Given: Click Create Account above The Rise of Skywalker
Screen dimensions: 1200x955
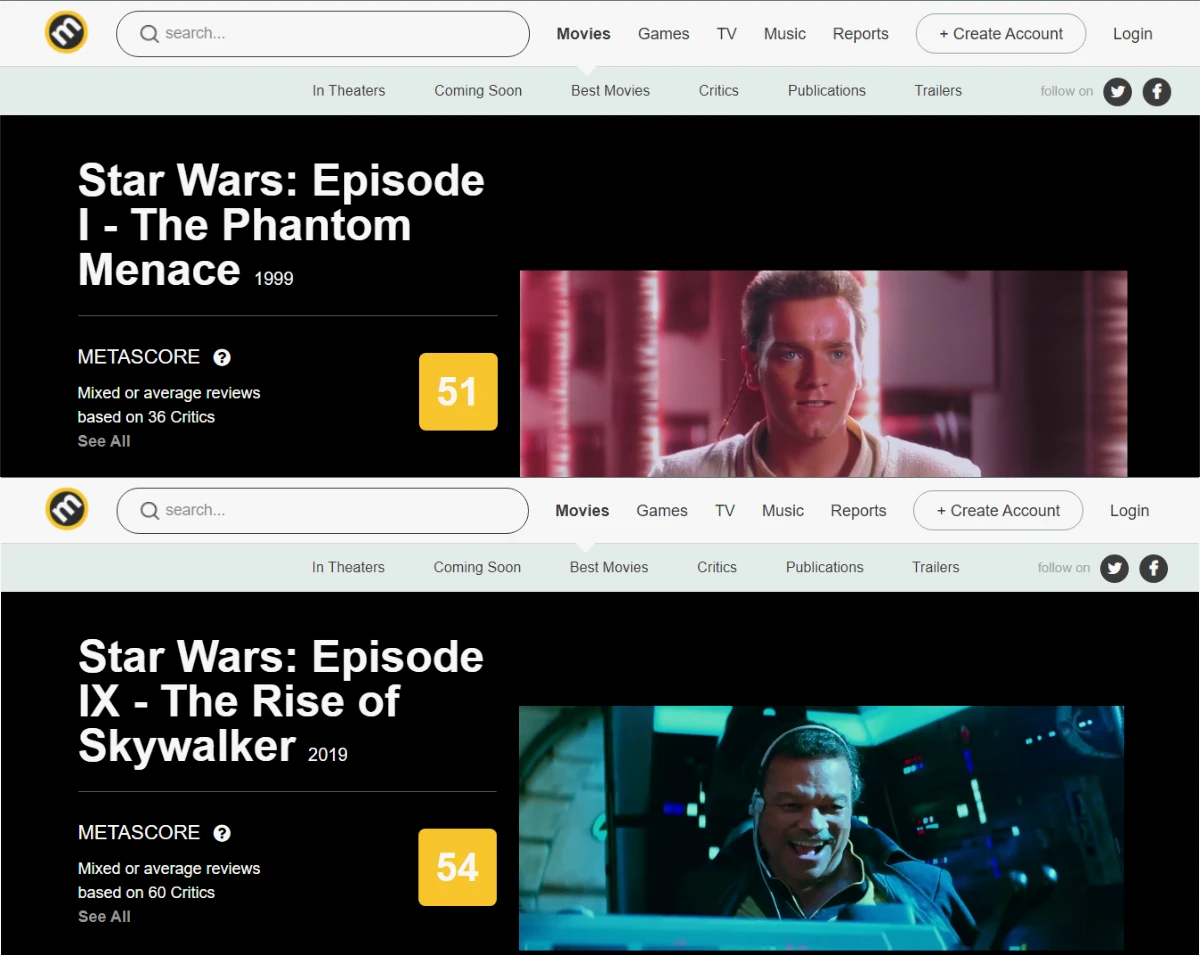Looking at the screenshot, I should point(998,511).
